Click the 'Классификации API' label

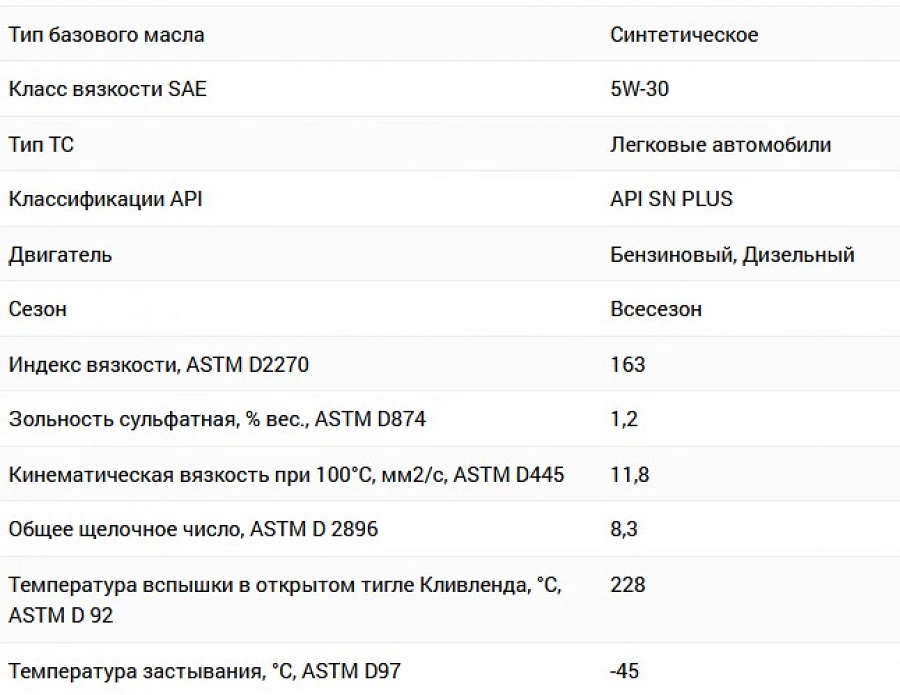click(106, 199)
